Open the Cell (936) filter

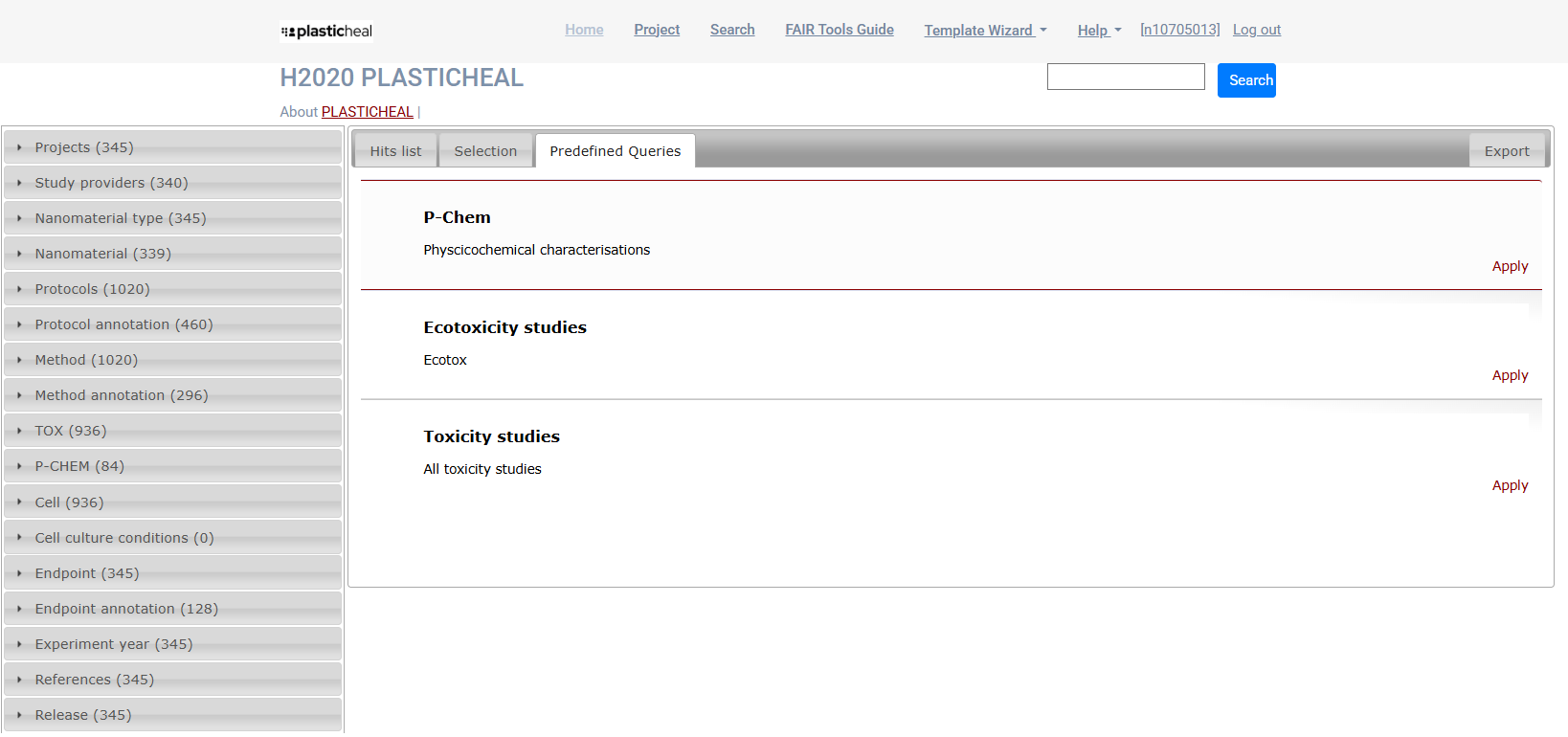pos(172,502)
